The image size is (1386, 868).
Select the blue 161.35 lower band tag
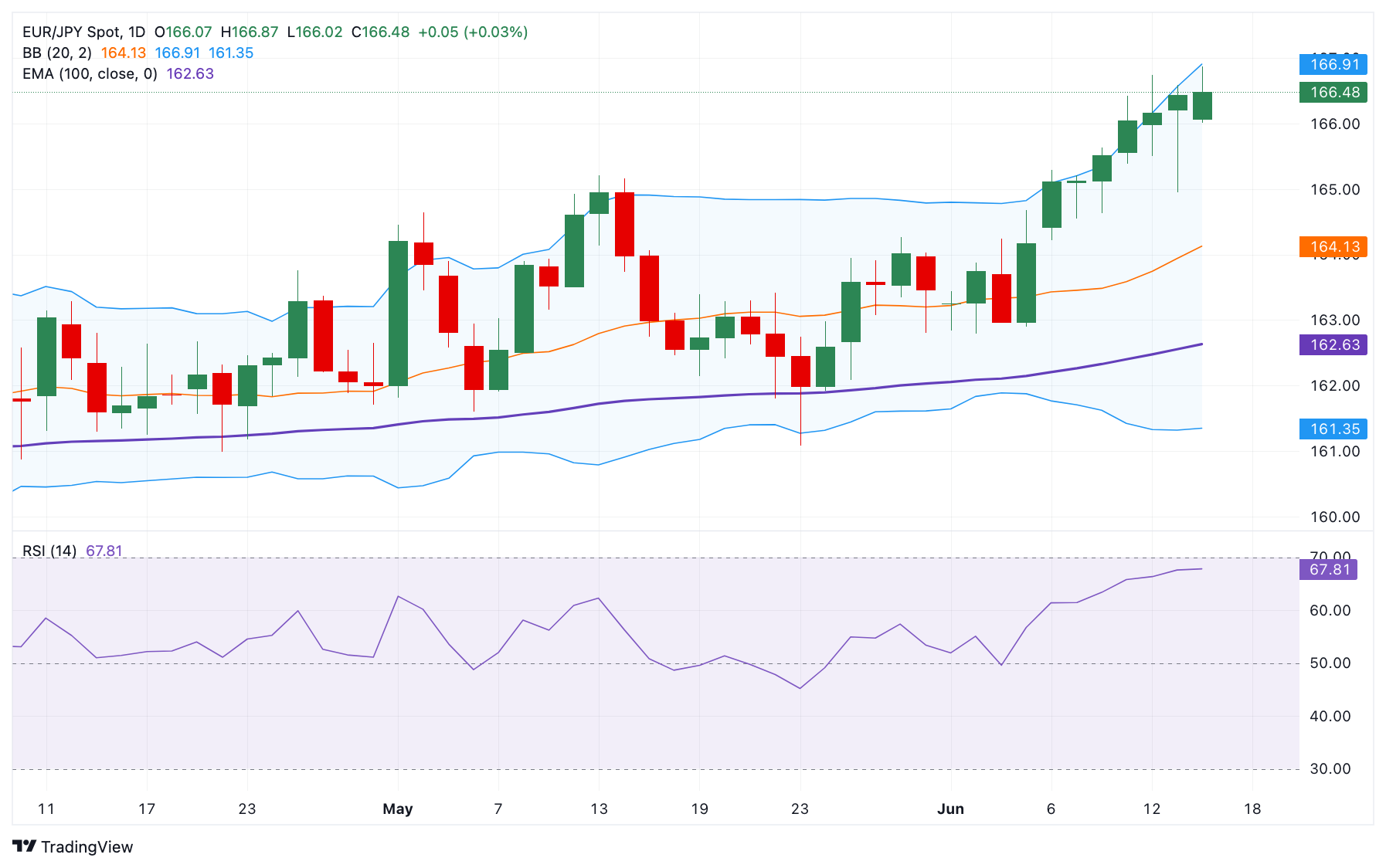[1333, 429]
